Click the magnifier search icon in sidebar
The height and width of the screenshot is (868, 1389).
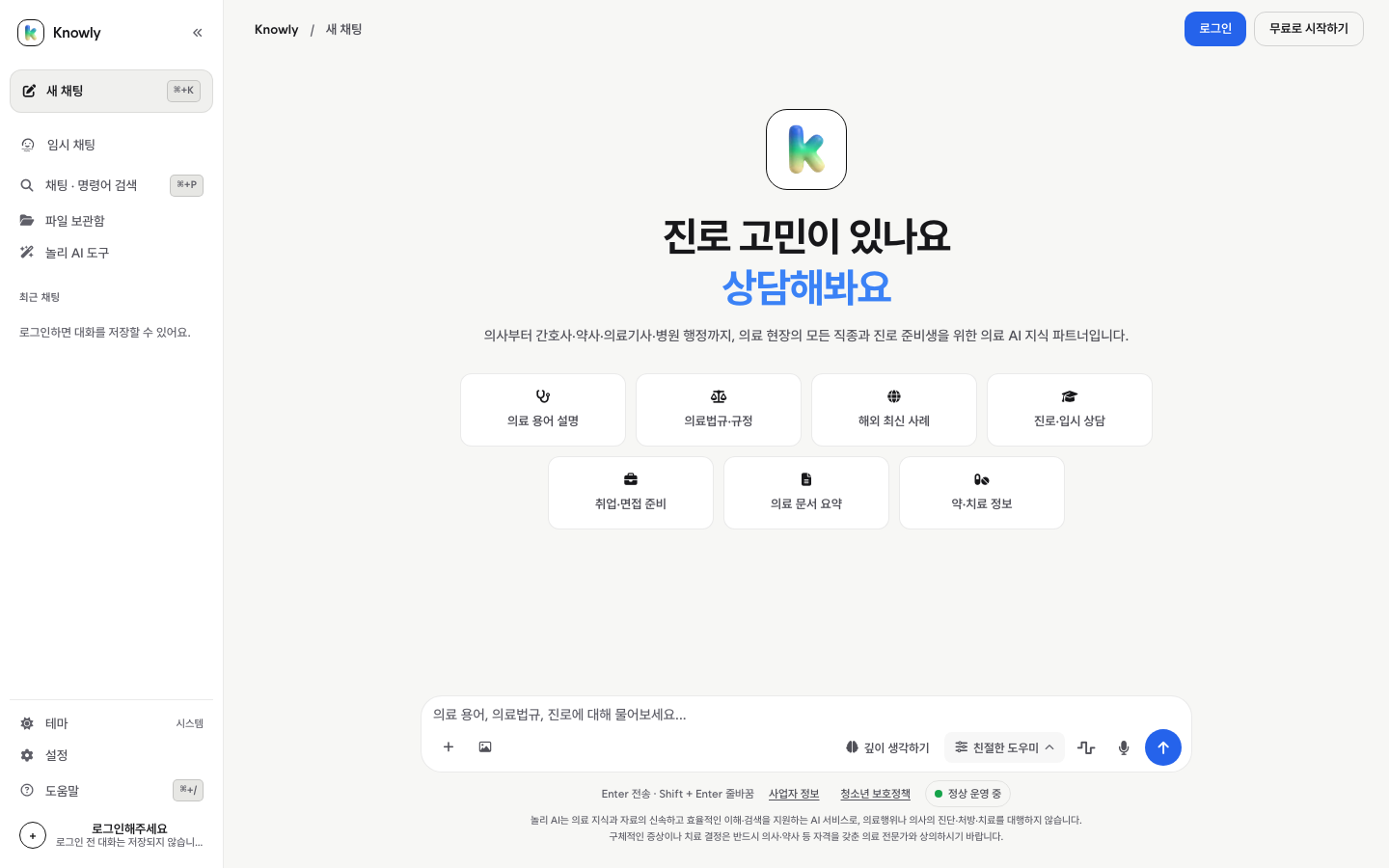pyautogui.click(x=27, y=185)
